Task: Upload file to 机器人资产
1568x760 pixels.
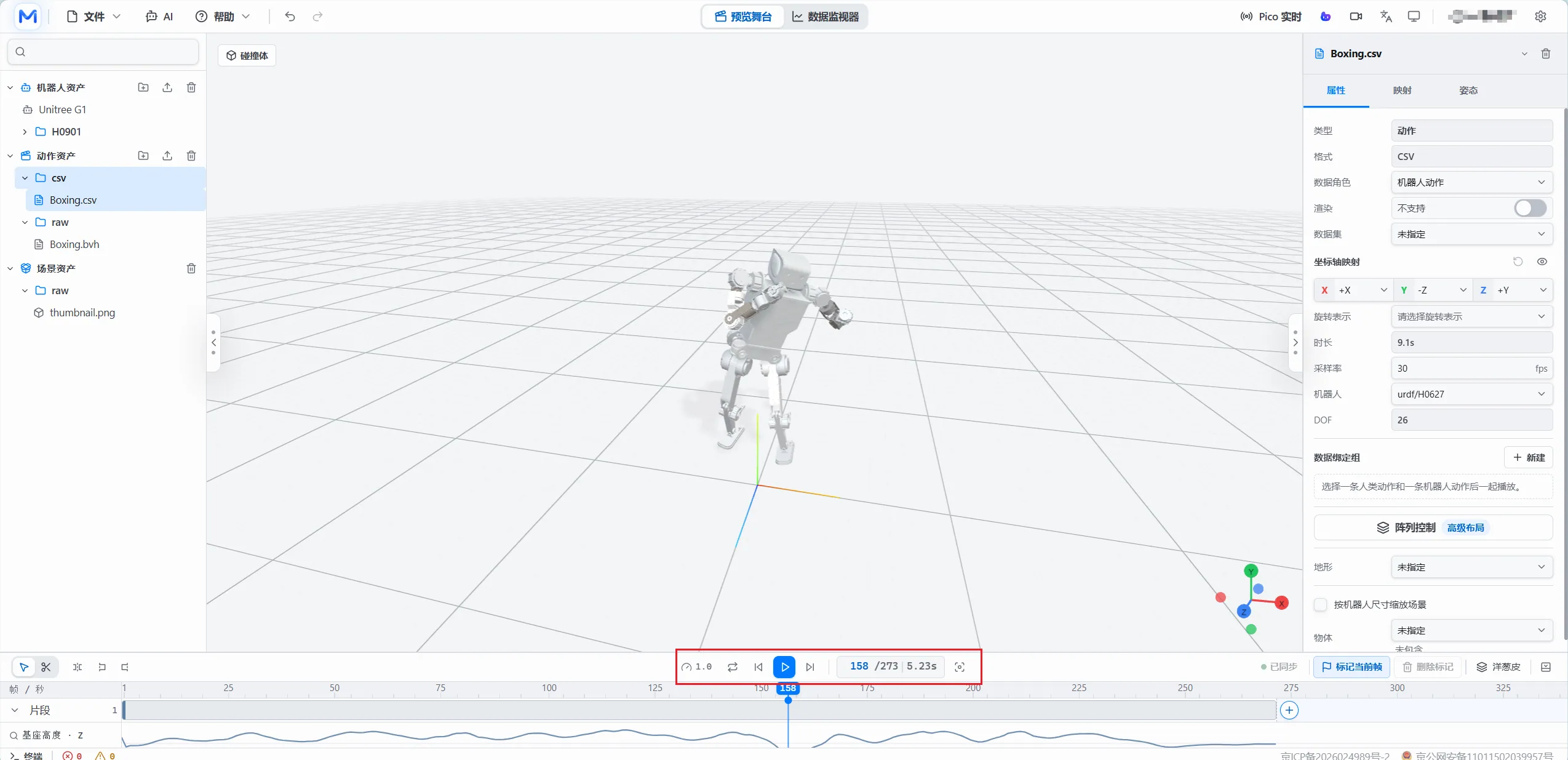Action: point(167,87)
